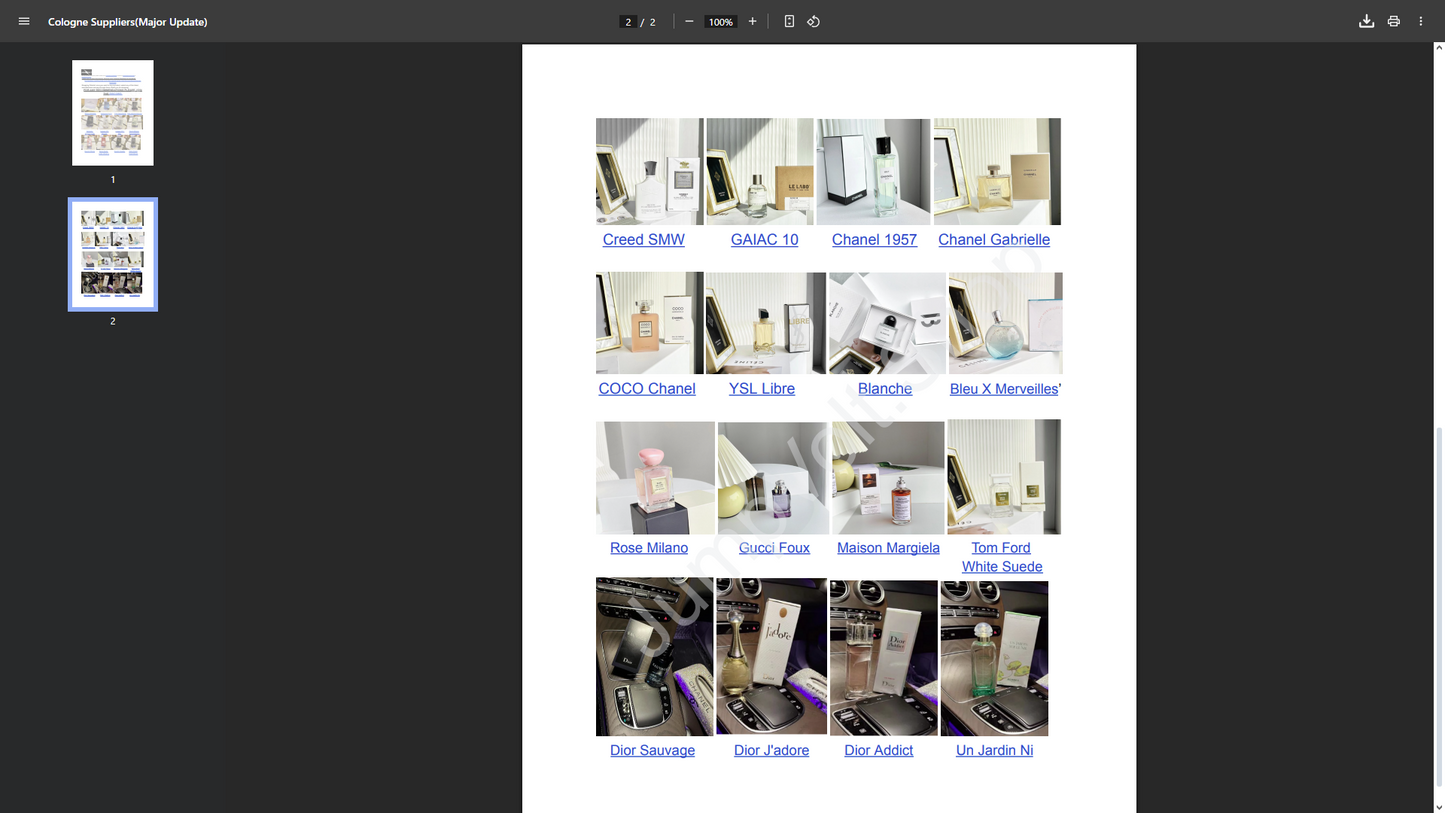Toggle the sidebar menu icon
Image resolution: width=1445 pixels, height=813 pixels.
[24, 21]
